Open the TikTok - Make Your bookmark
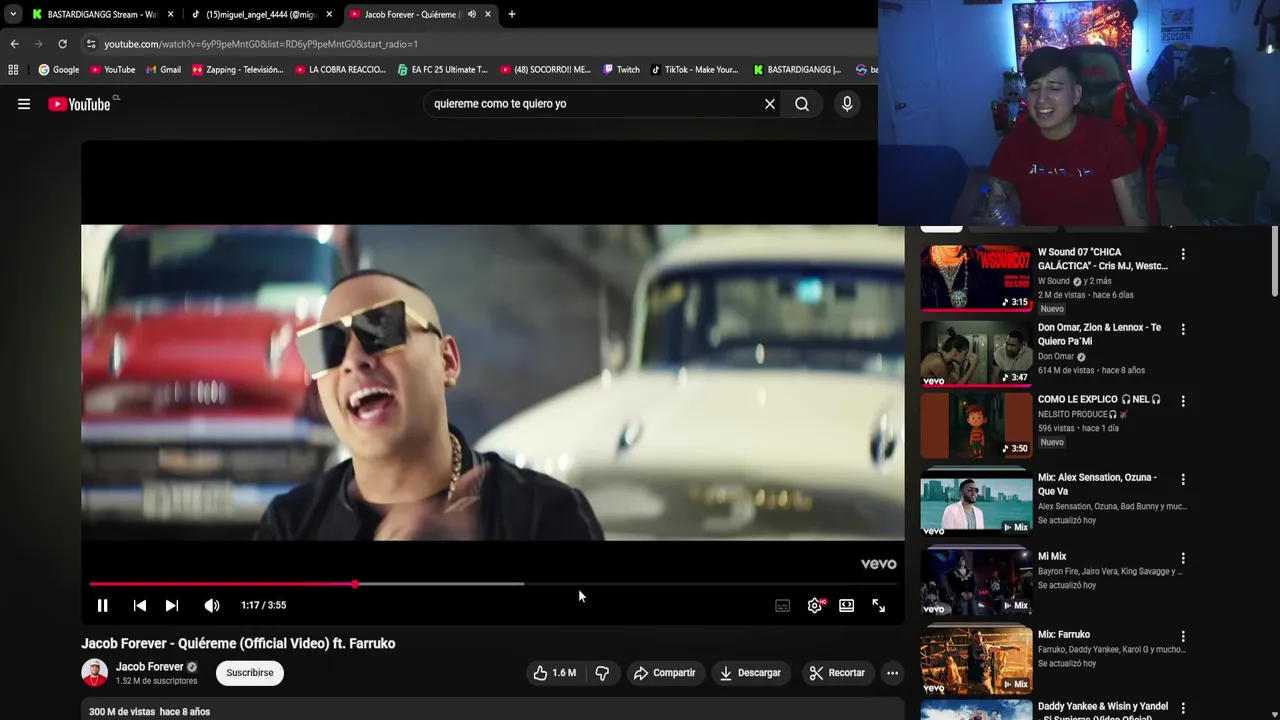 click(694, 70)
